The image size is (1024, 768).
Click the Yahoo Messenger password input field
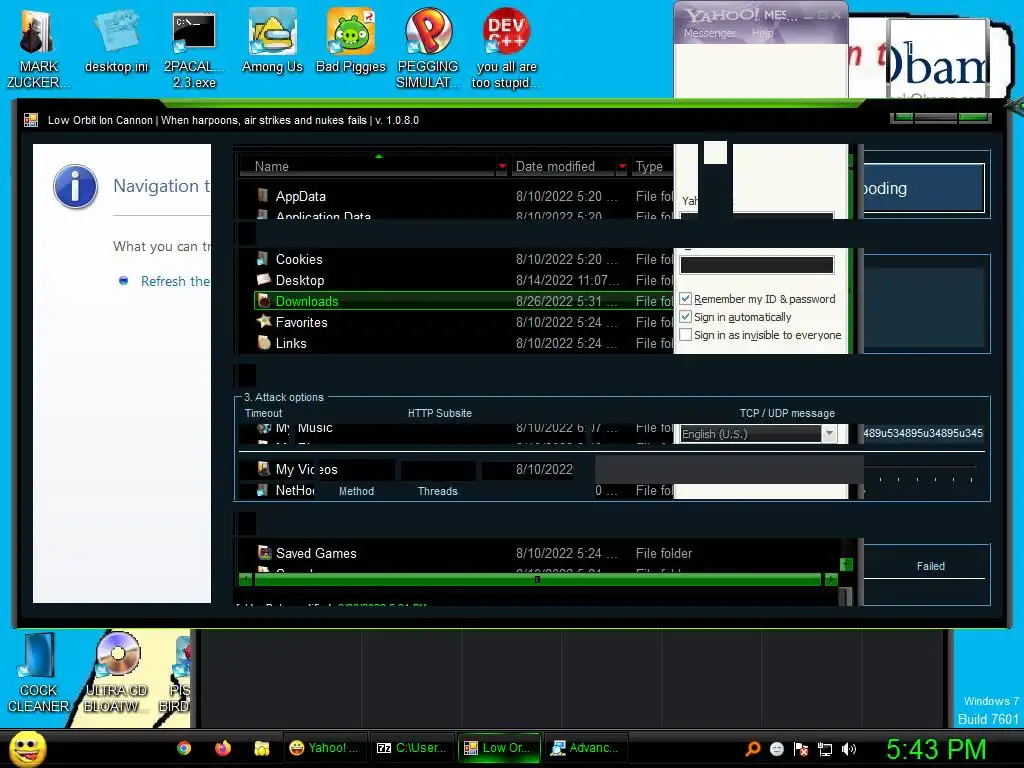point(757,264)
